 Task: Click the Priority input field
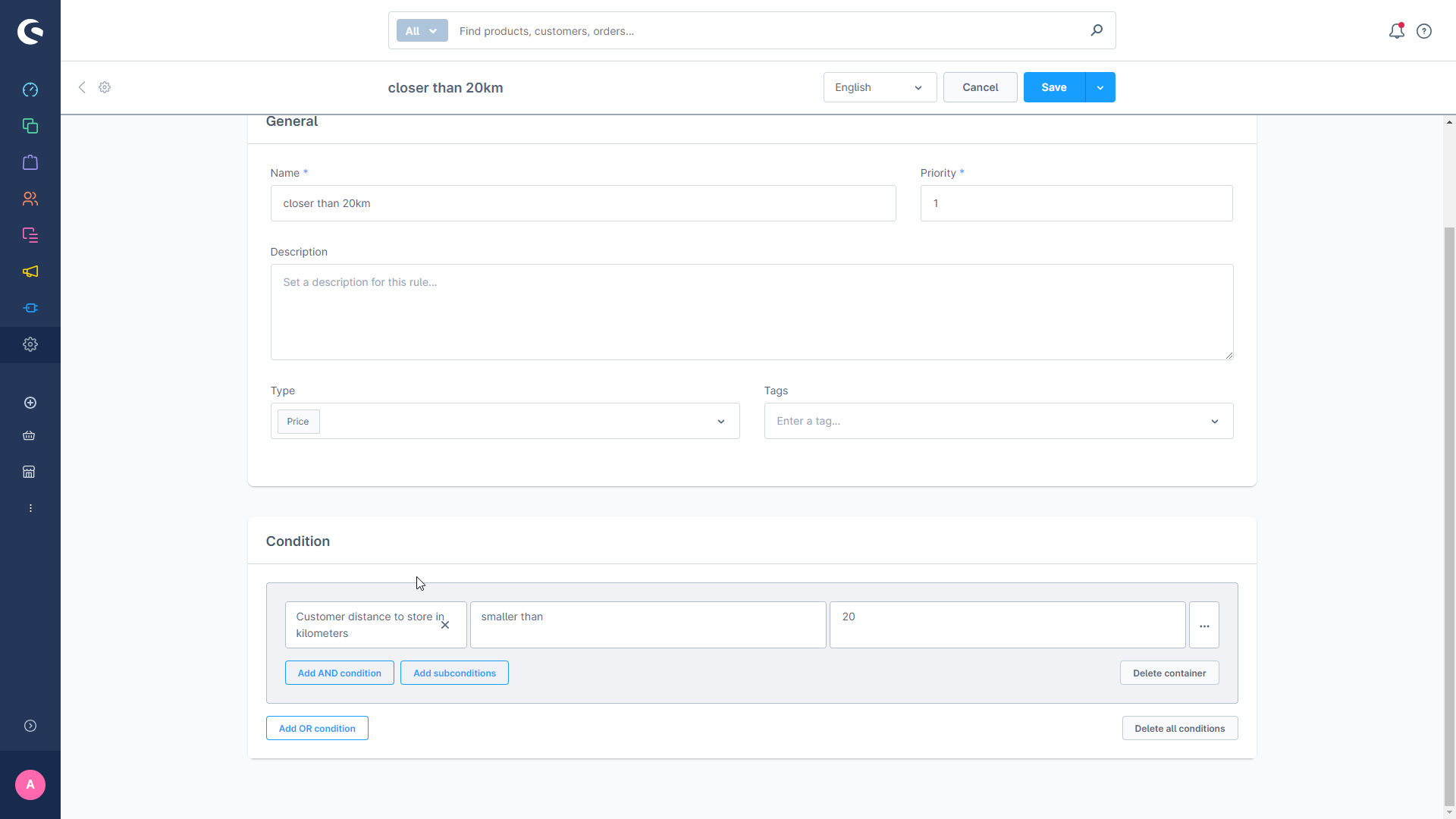click(1077, 203)
